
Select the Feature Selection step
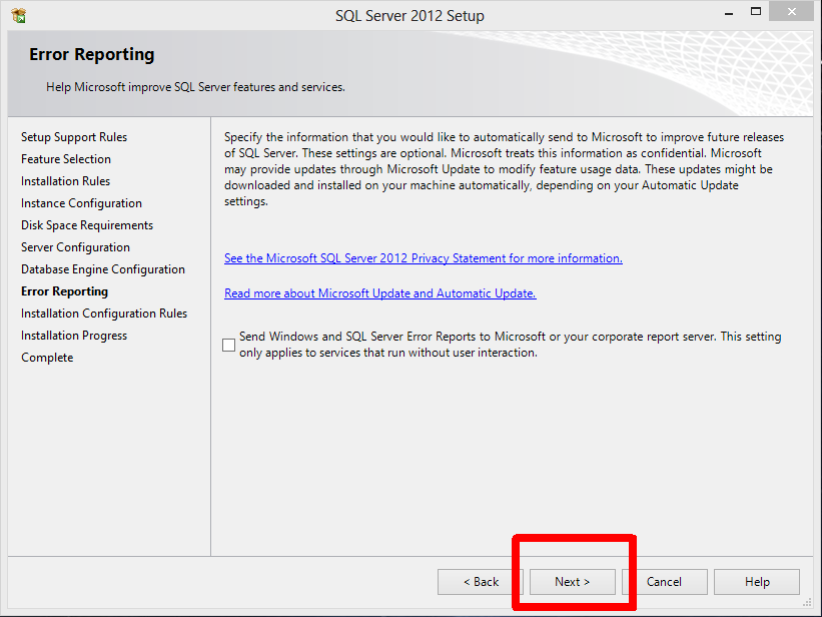point(66,159)
